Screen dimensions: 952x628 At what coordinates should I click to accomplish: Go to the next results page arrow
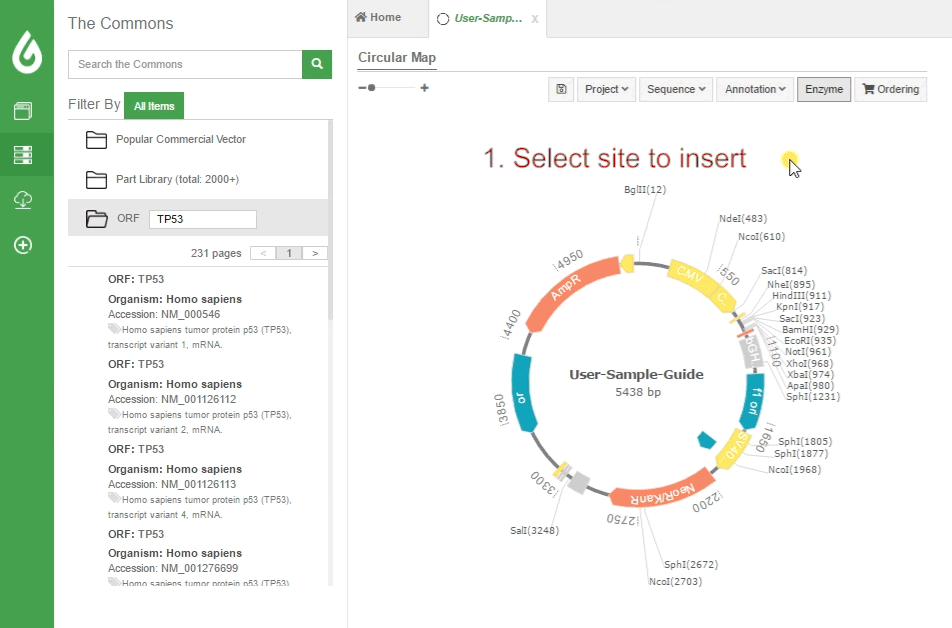(314, 253)
